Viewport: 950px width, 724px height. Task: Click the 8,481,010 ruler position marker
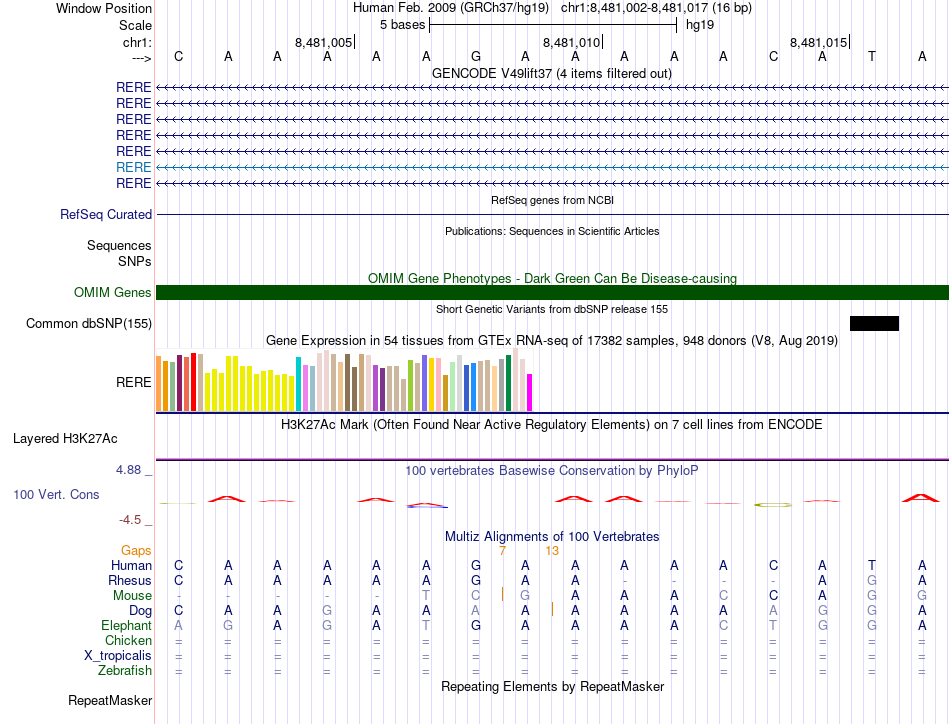click(x=572, y=42)
